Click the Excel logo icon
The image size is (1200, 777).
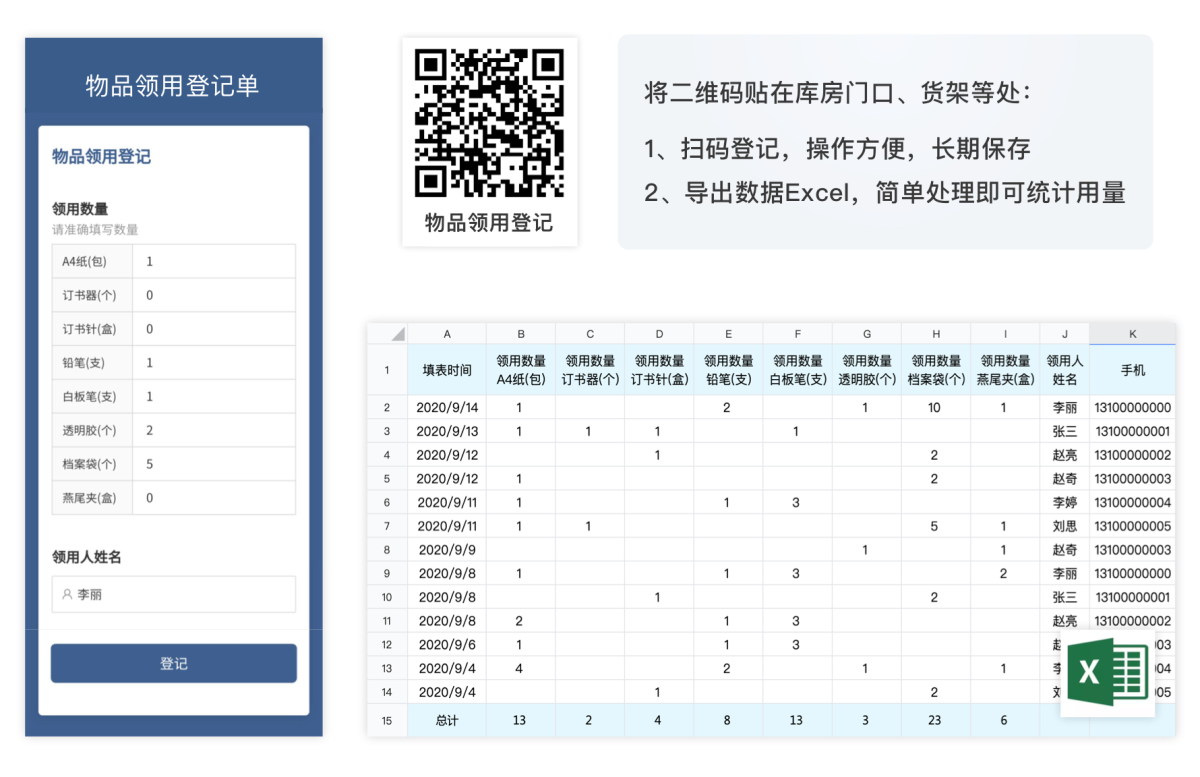coord(1107,673)
